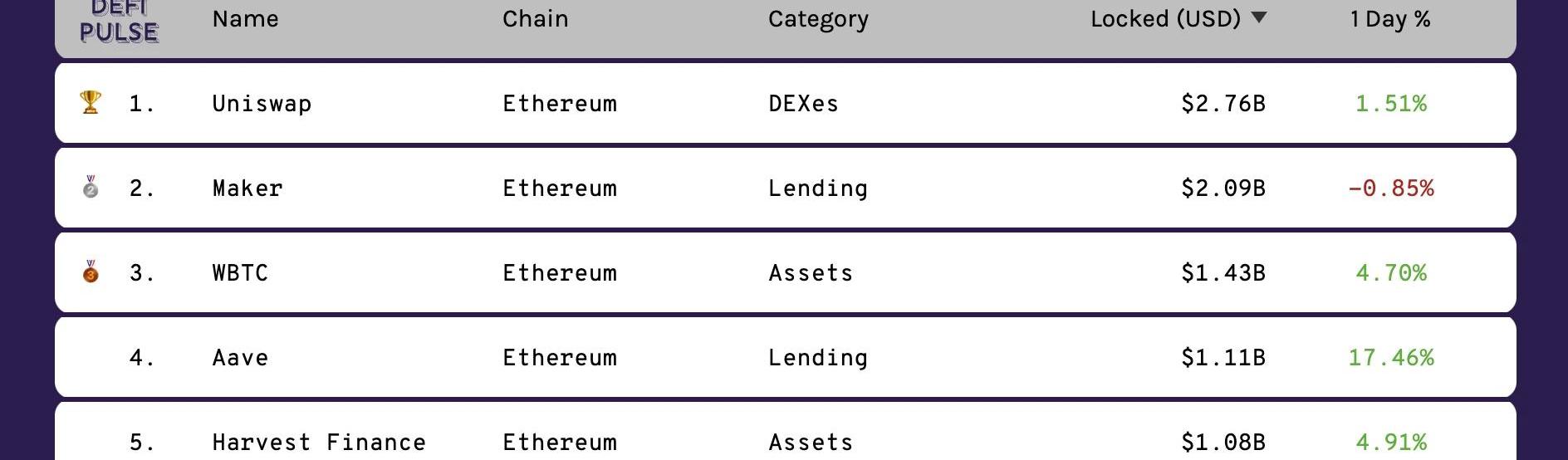Viewport: 1568px width, 460px height.
Task: Click Aave's 17.46% daily change
Action: coord(1390,358)
